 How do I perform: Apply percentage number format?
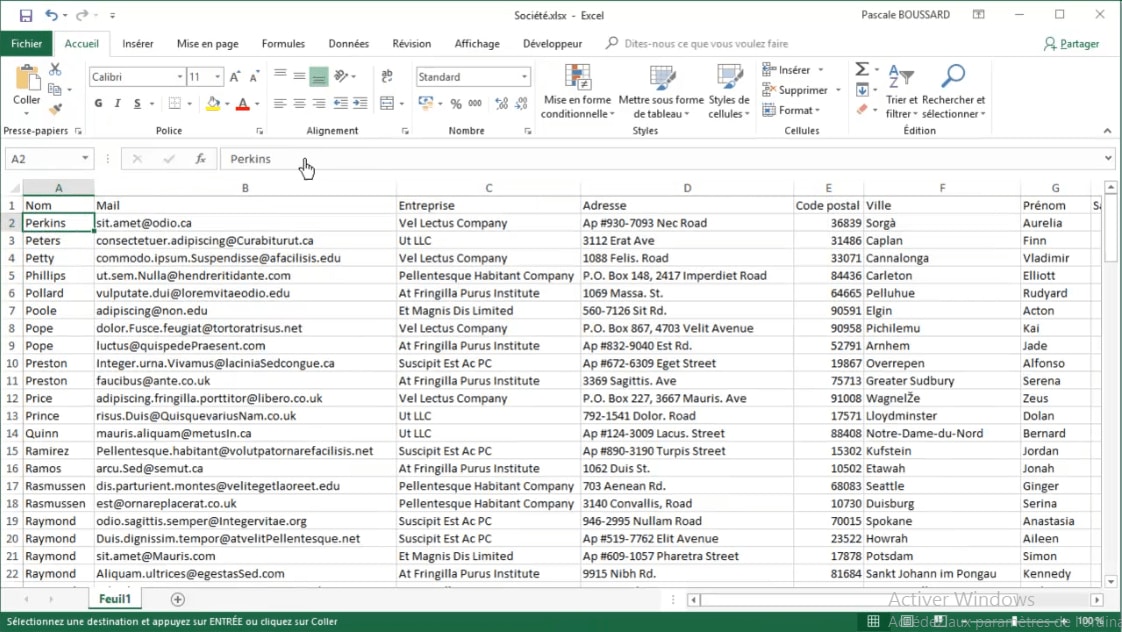(x=455, y=103)
